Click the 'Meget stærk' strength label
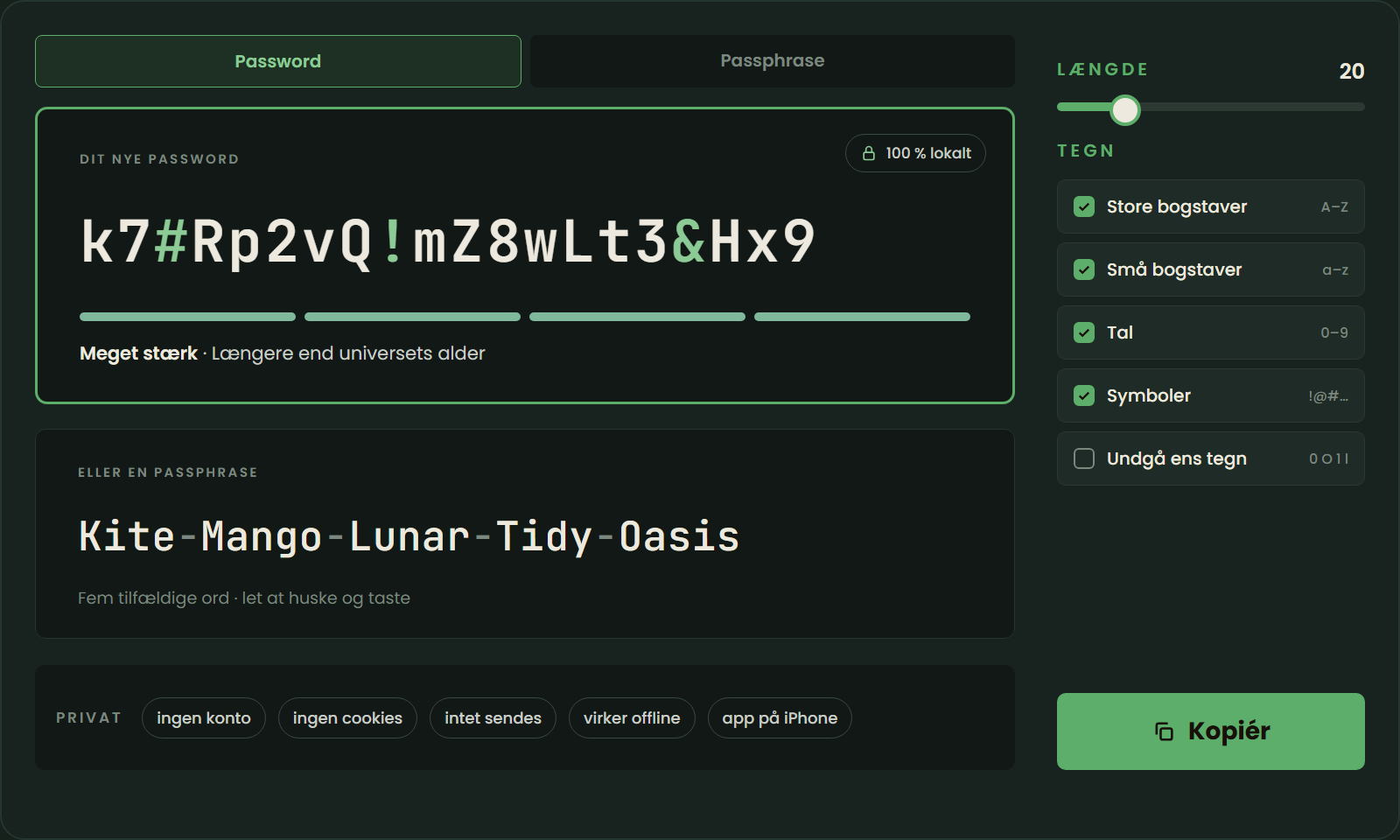This screenshot has height=840, width=1400. (138, 353)
